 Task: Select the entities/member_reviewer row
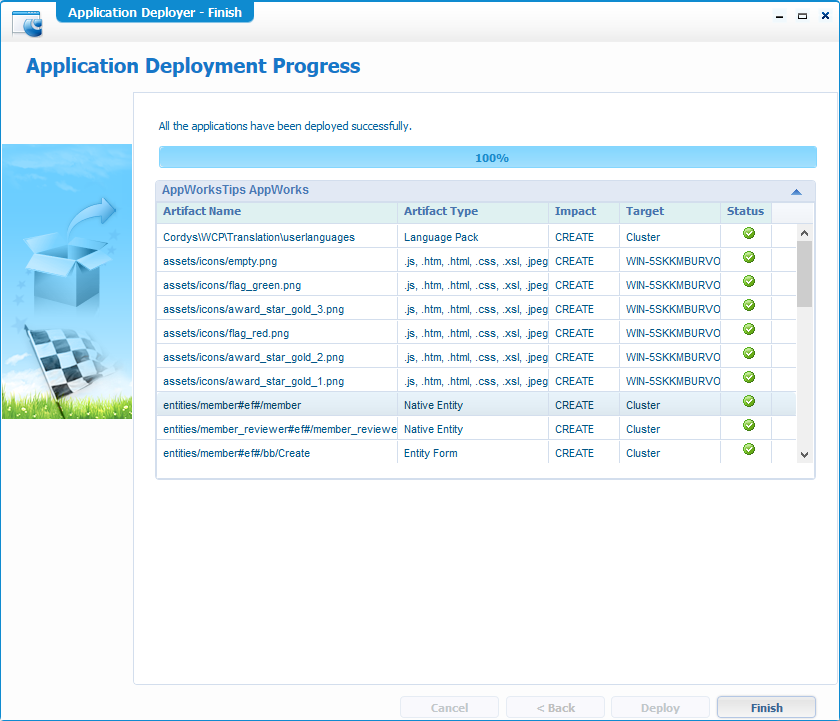279,429
